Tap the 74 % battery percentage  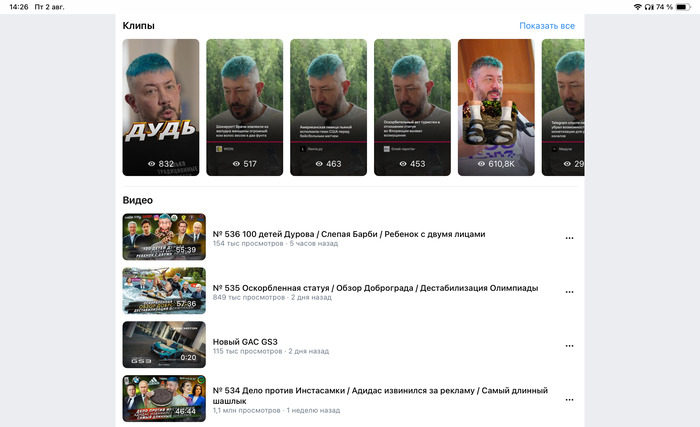[664, 7]
